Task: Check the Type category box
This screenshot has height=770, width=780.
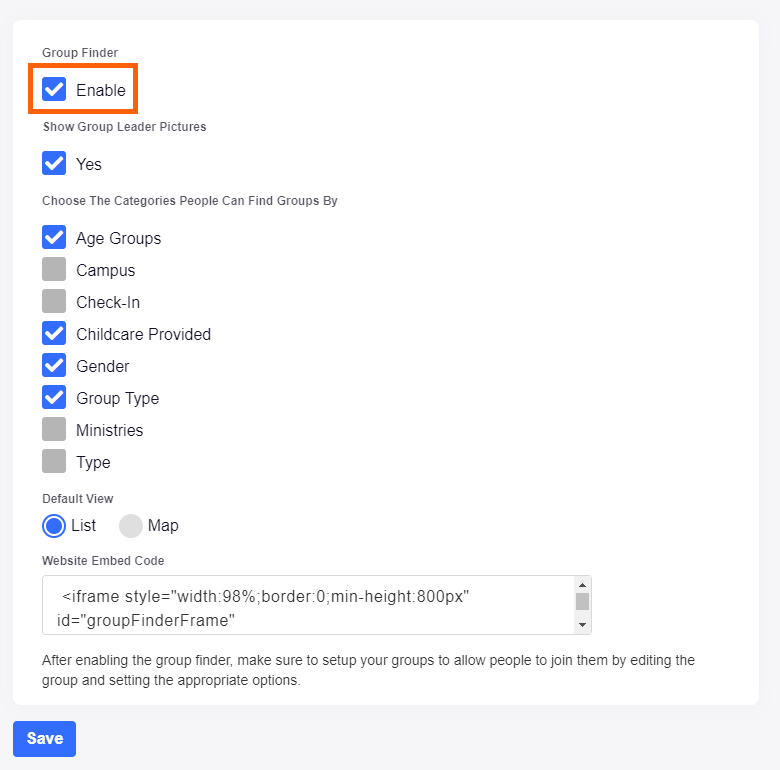Action: coord(54,462)
